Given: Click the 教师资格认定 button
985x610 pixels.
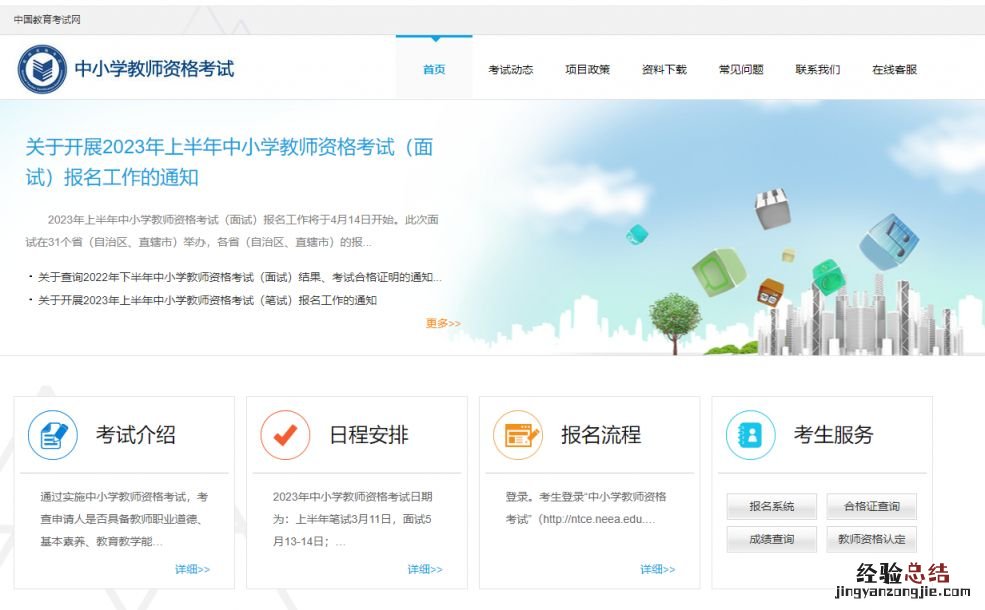Looking at the screenshot, I should coord(871,539).
